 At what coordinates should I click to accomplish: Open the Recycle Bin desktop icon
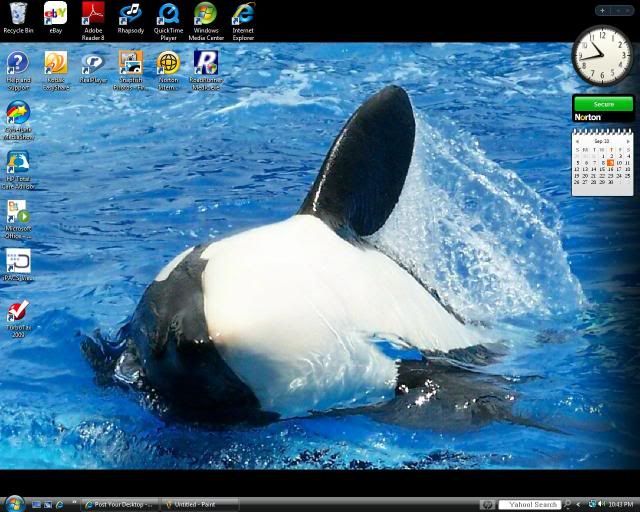click(18, 18)
